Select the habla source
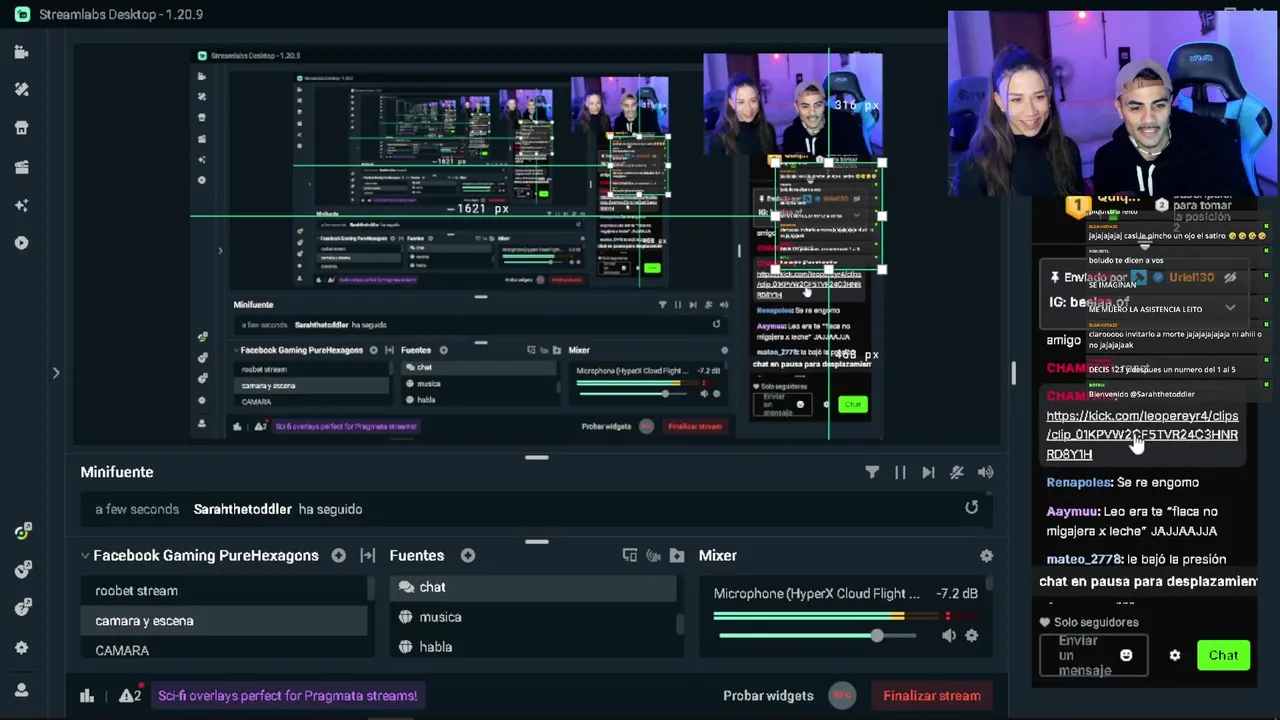 pos(533,647)
